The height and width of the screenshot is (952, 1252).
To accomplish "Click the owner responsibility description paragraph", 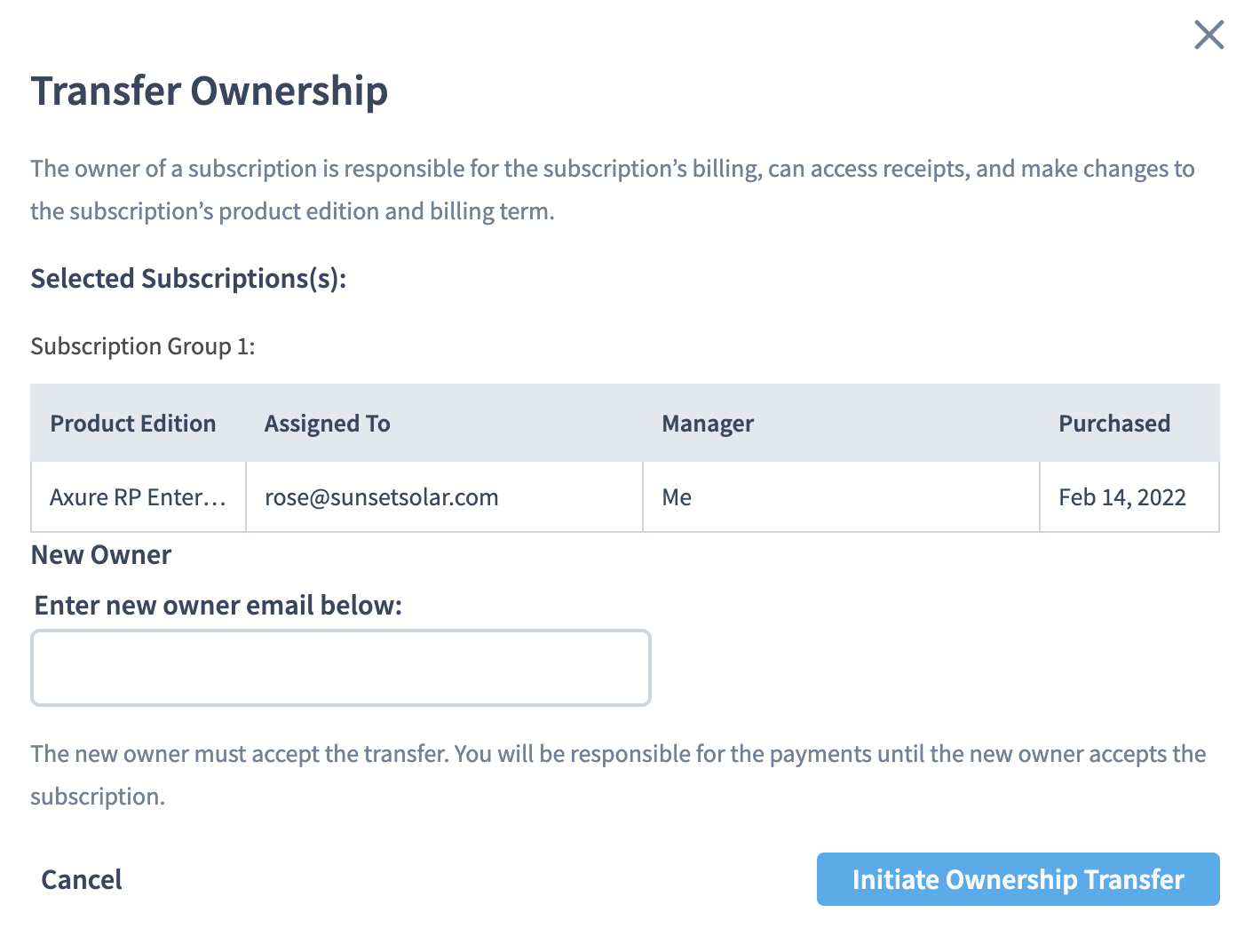I will [613, 189].
